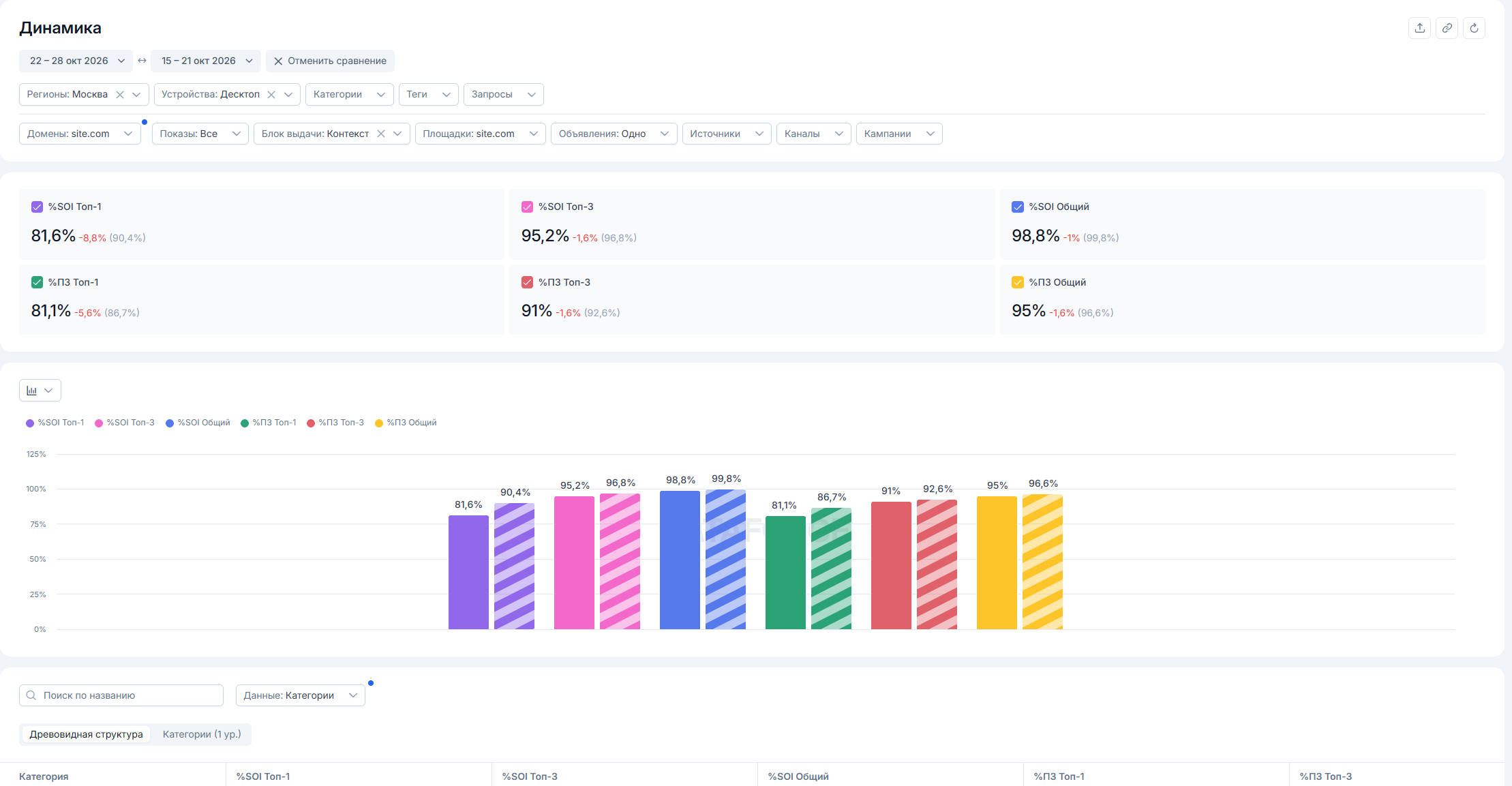The image size is (1512, 786).
Task: Open the Домены: site.com dropdown
Action: (80, 134)
